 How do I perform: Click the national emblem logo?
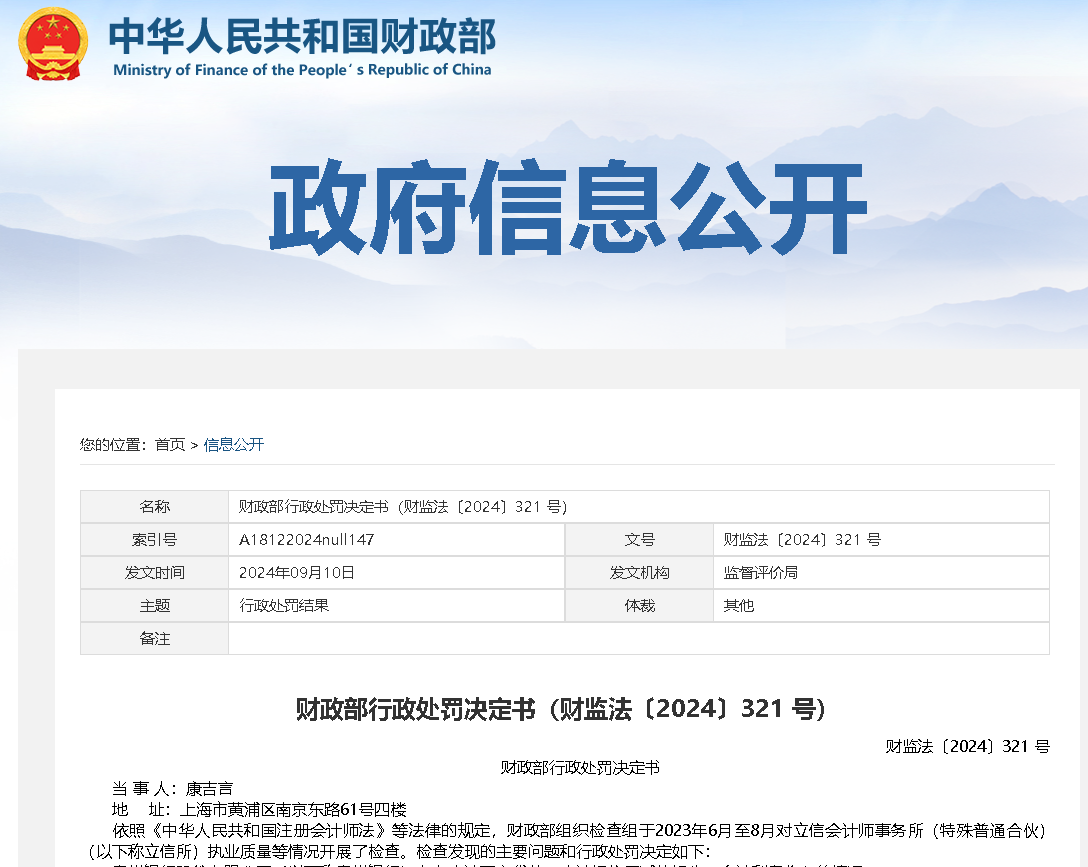pyautogui.click(x=53, y=44)
